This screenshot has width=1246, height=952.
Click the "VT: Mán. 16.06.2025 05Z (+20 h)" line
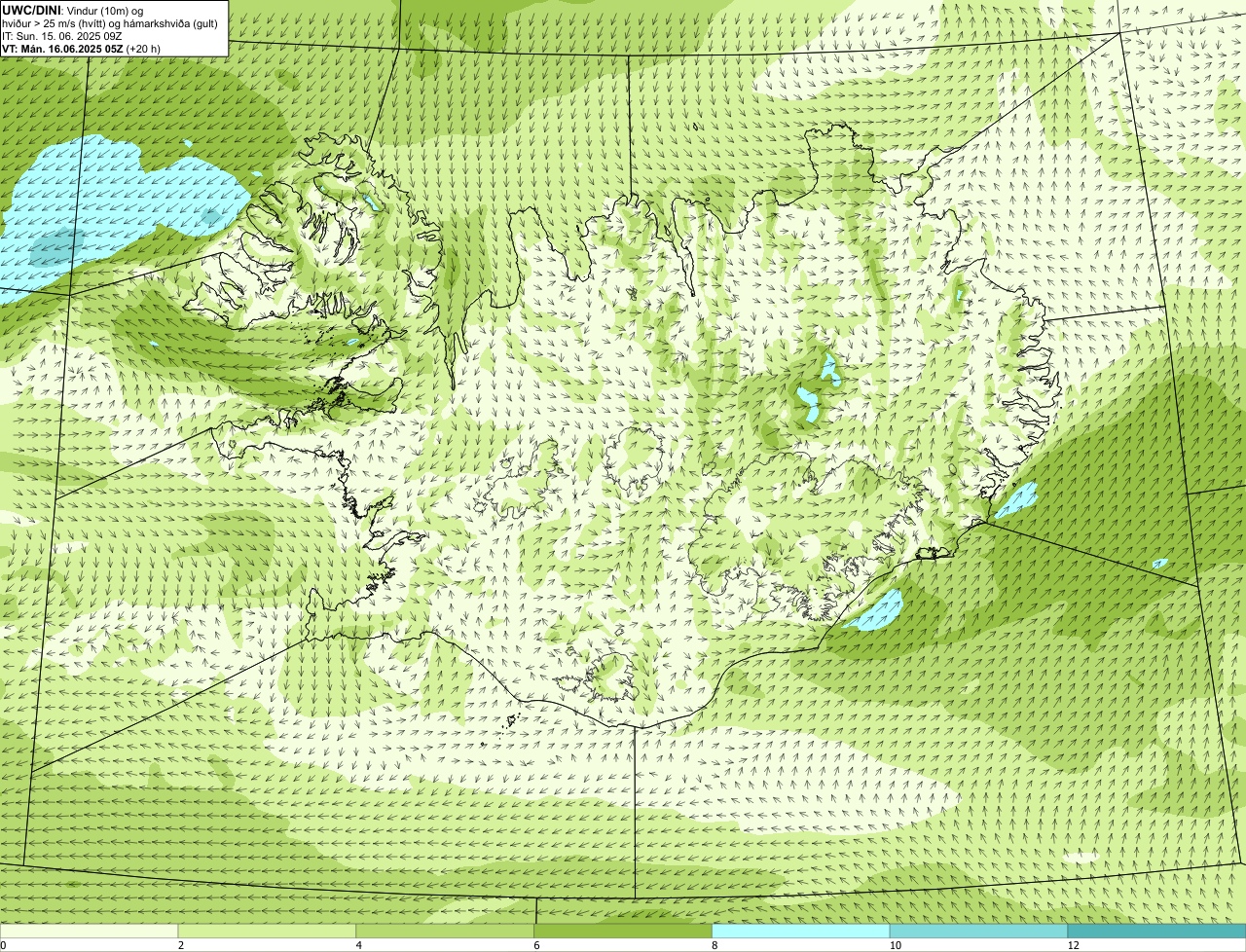81,48
